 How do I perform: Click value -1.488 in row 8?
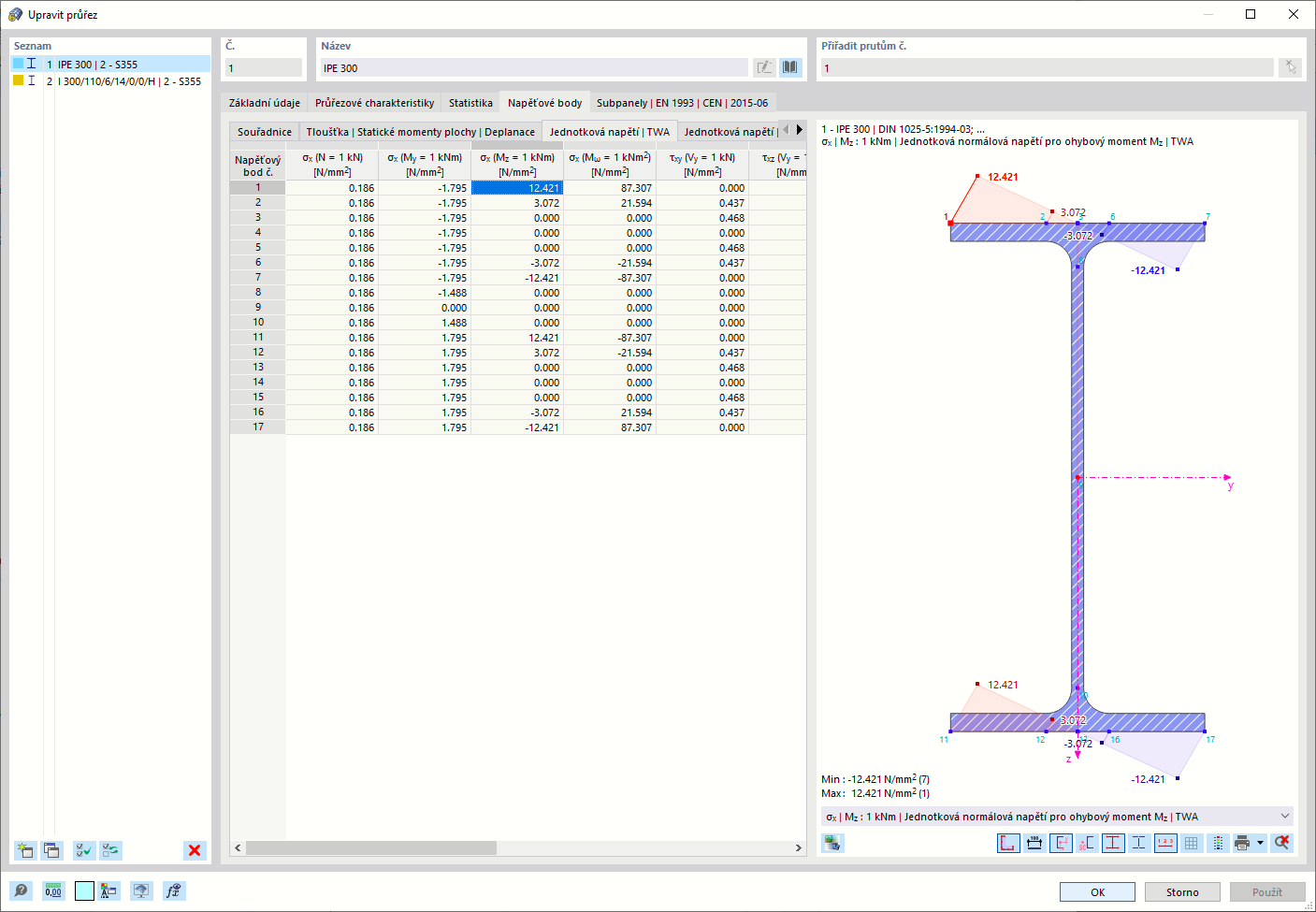425,293
